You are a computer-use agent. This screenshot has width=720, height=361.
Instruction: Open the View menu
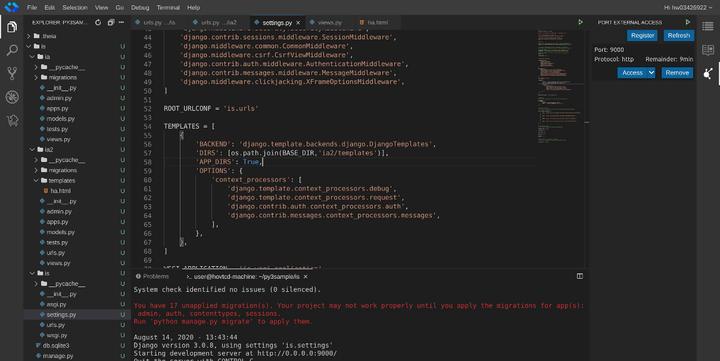pyautogui.click(x=101, y=7)
